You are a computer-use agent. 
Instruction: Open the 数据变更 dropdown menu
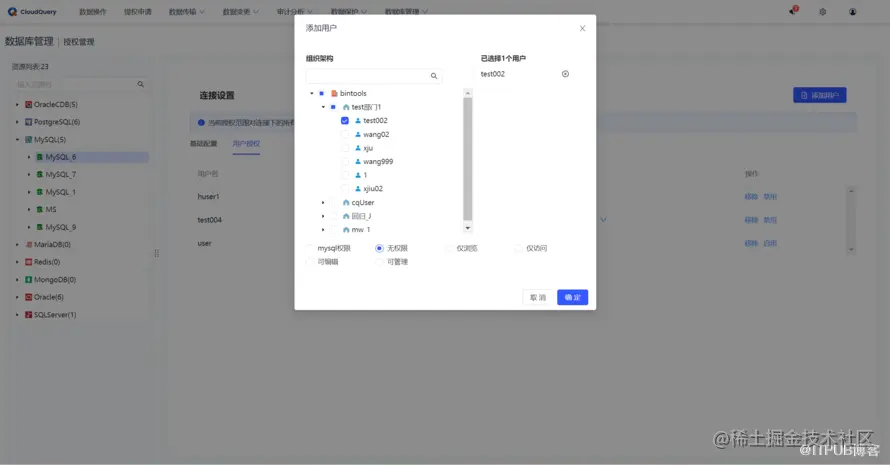coord(241,11)
